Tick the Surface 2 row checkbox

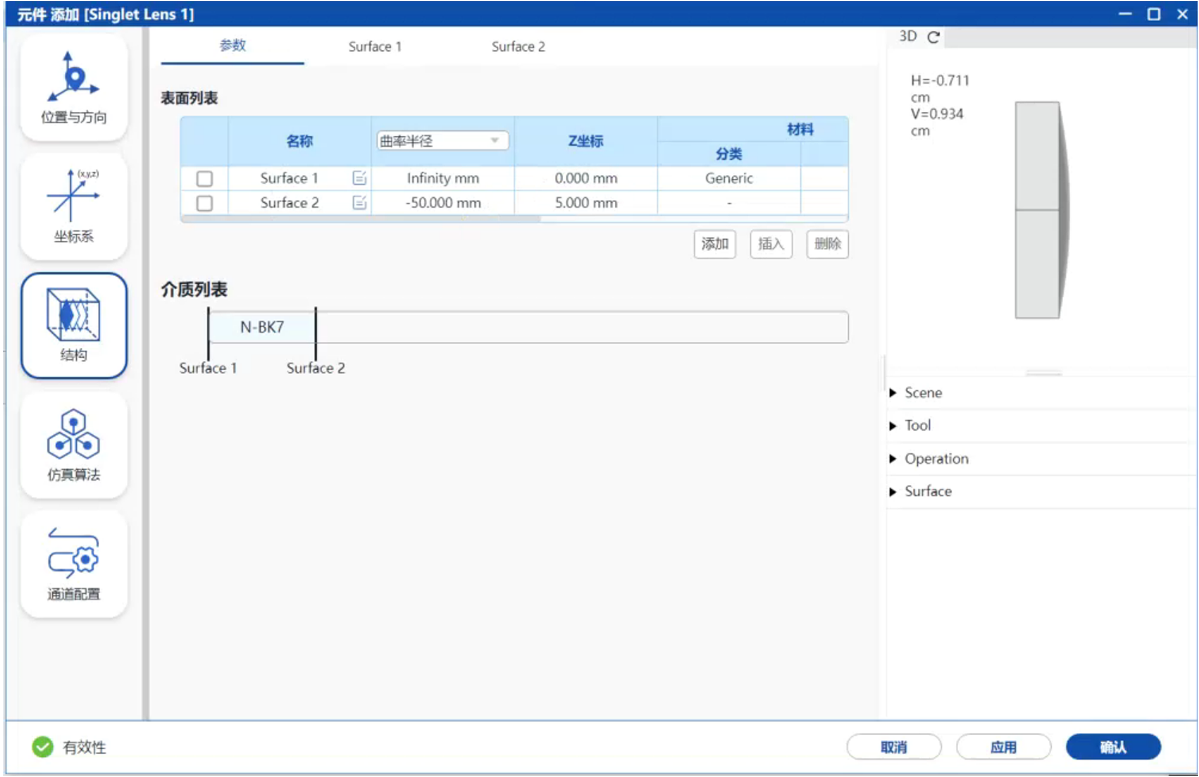point(205,203)
